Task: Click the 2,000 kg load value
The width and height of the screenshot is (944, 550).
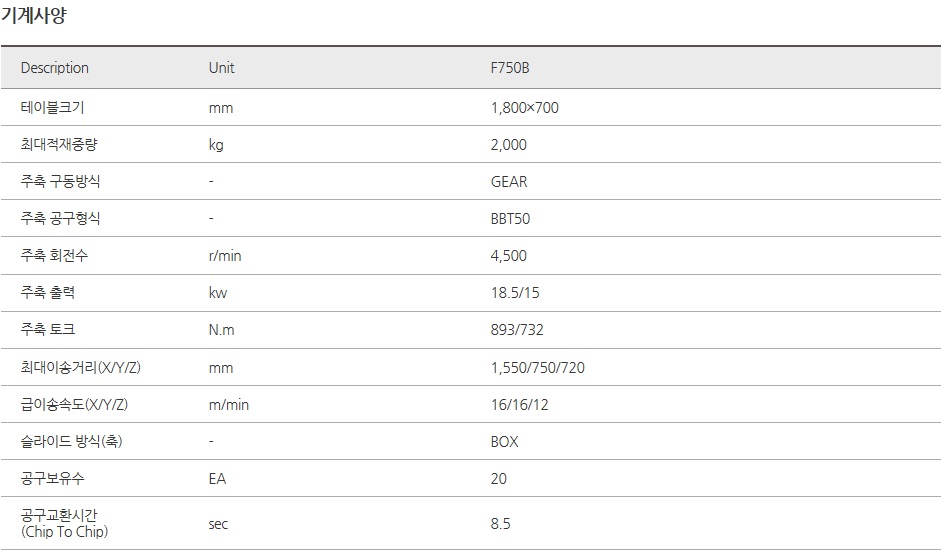Action: point(508,144)
